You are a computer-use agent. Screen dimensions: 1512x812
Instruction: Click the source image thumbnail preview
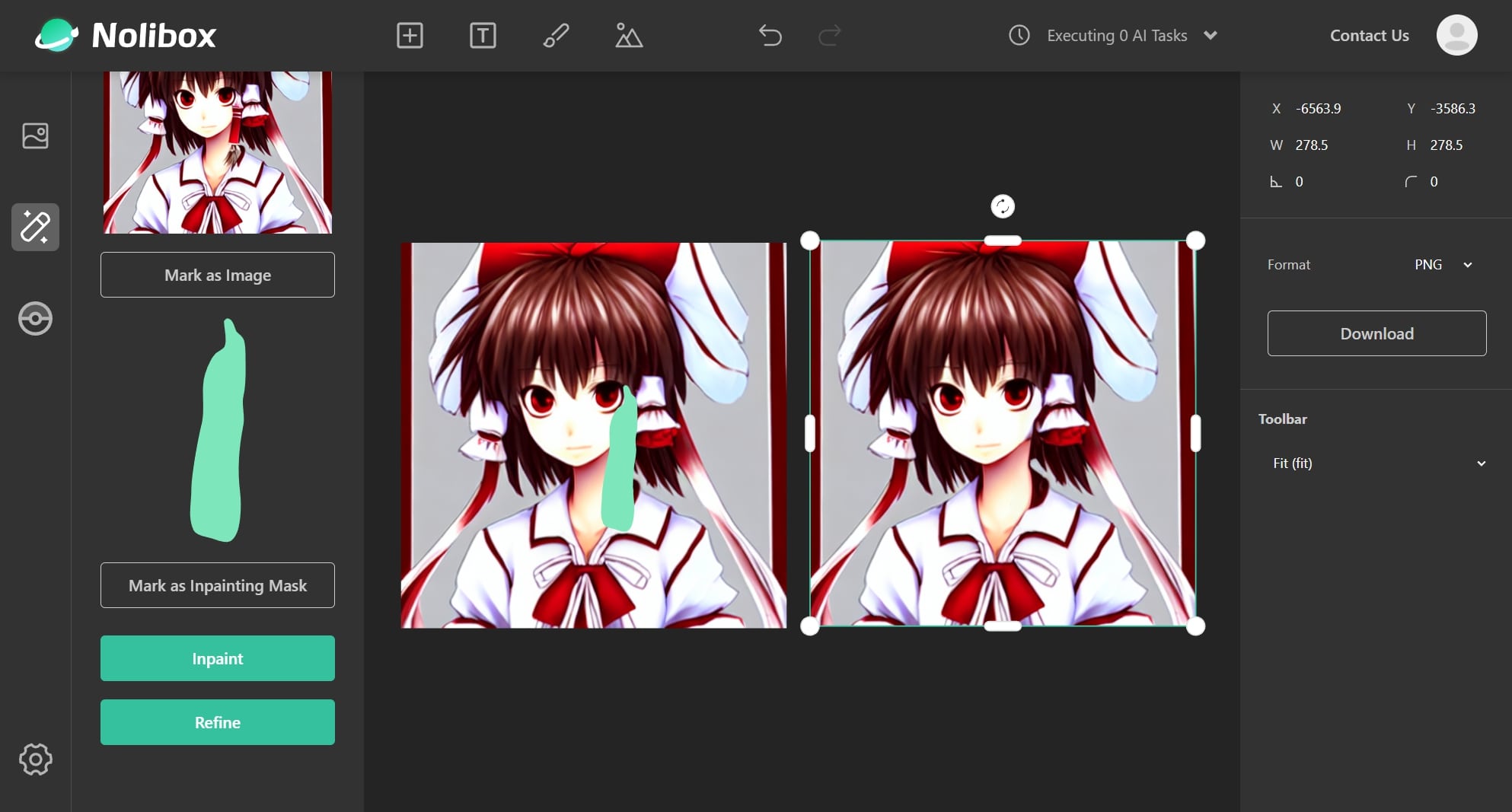[x=218, y=152]
